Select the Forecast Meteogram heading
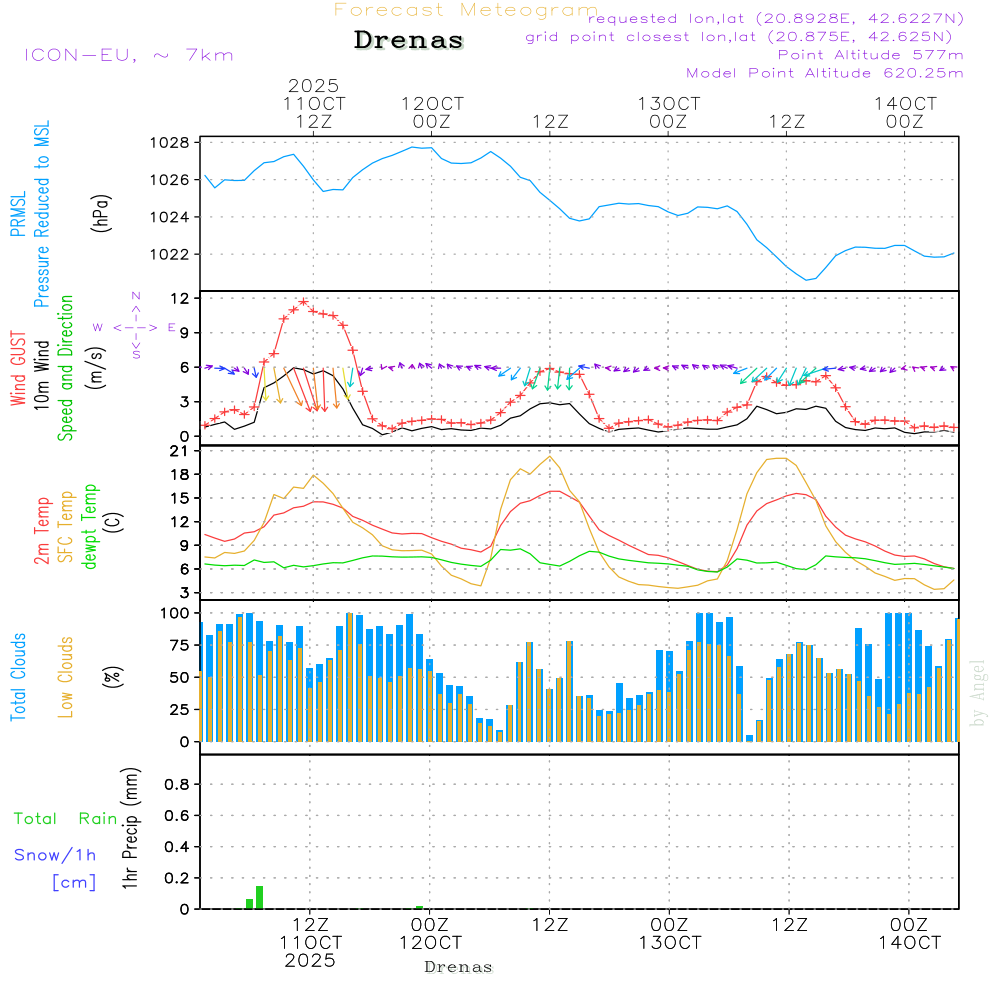This screenshot has width=1000, height=1000. coord(465,10)
